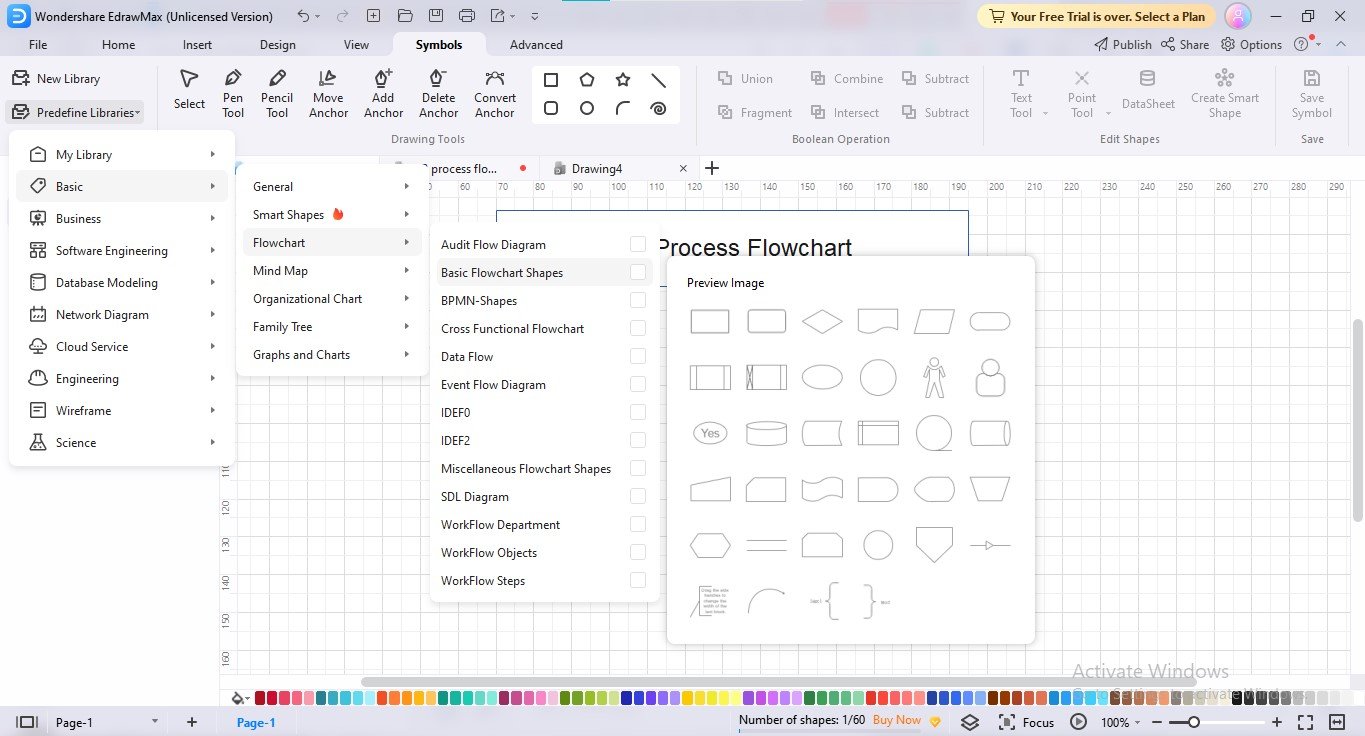This screenshot has height=736, width=1365.
Task: Click the open folder icon in title bar
Action: click(404, 16)
